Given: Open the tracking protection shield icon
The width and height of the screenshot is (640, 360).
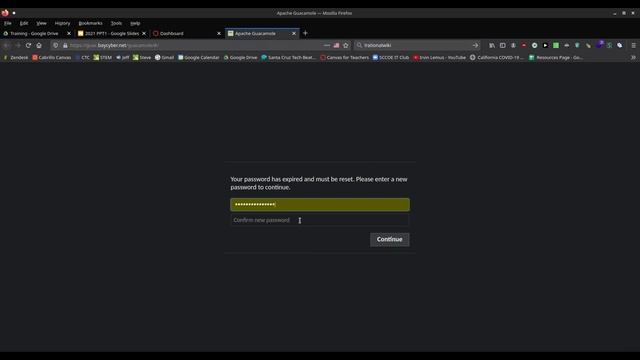Looking at the screenshot, I should click(x=56, y=45).
